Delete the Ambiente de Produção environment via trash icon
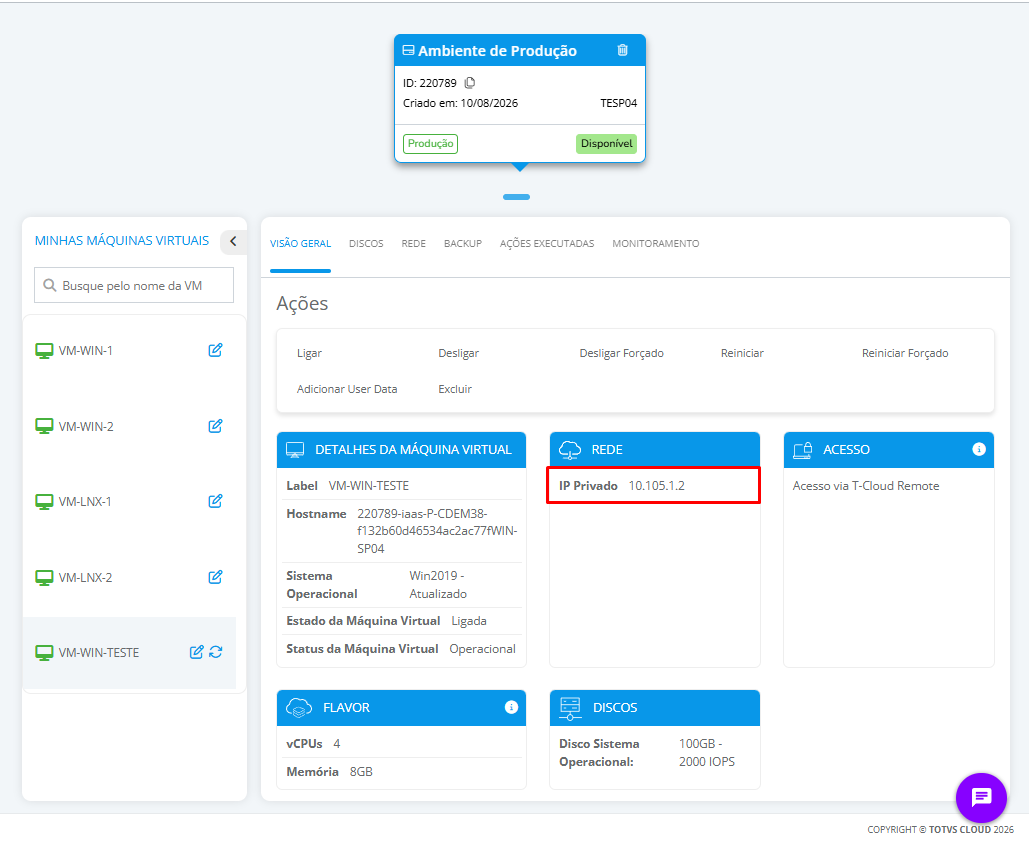This screenshot has width=1029, height=844. pyautogui.click(x=622, y=50)
